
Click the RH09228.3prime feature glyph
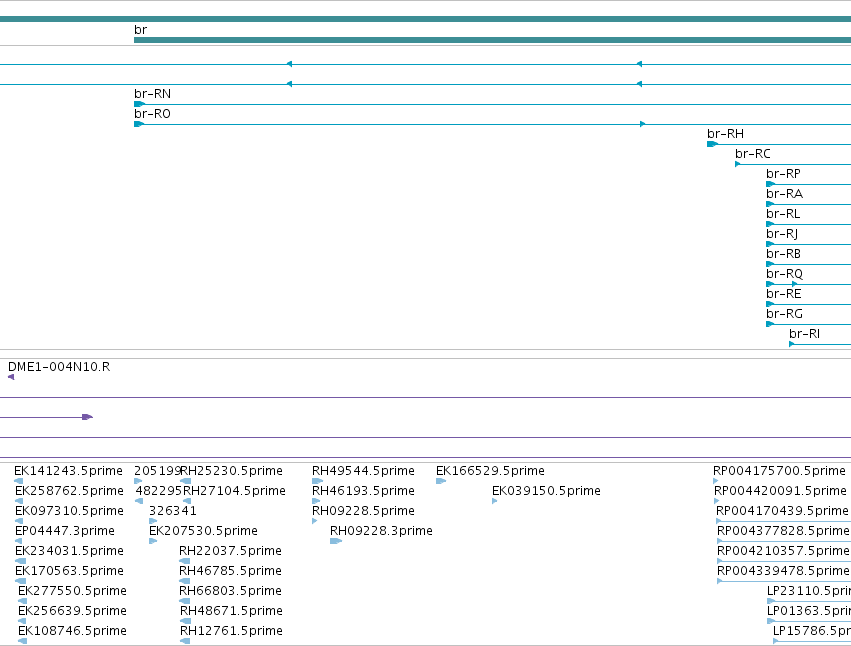click(336, 541)
